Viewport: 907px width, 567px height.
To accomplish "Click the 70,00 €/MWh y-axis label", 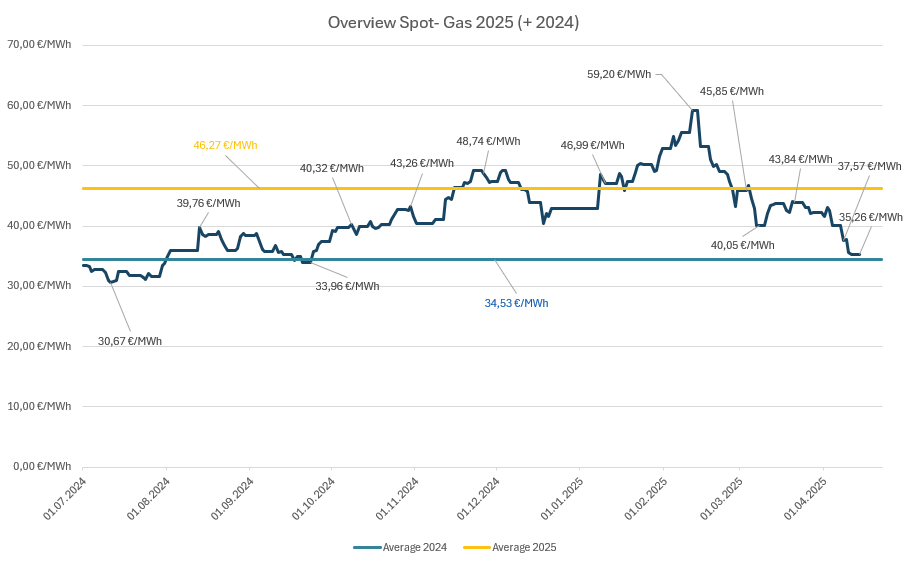I will click(39, 45).
